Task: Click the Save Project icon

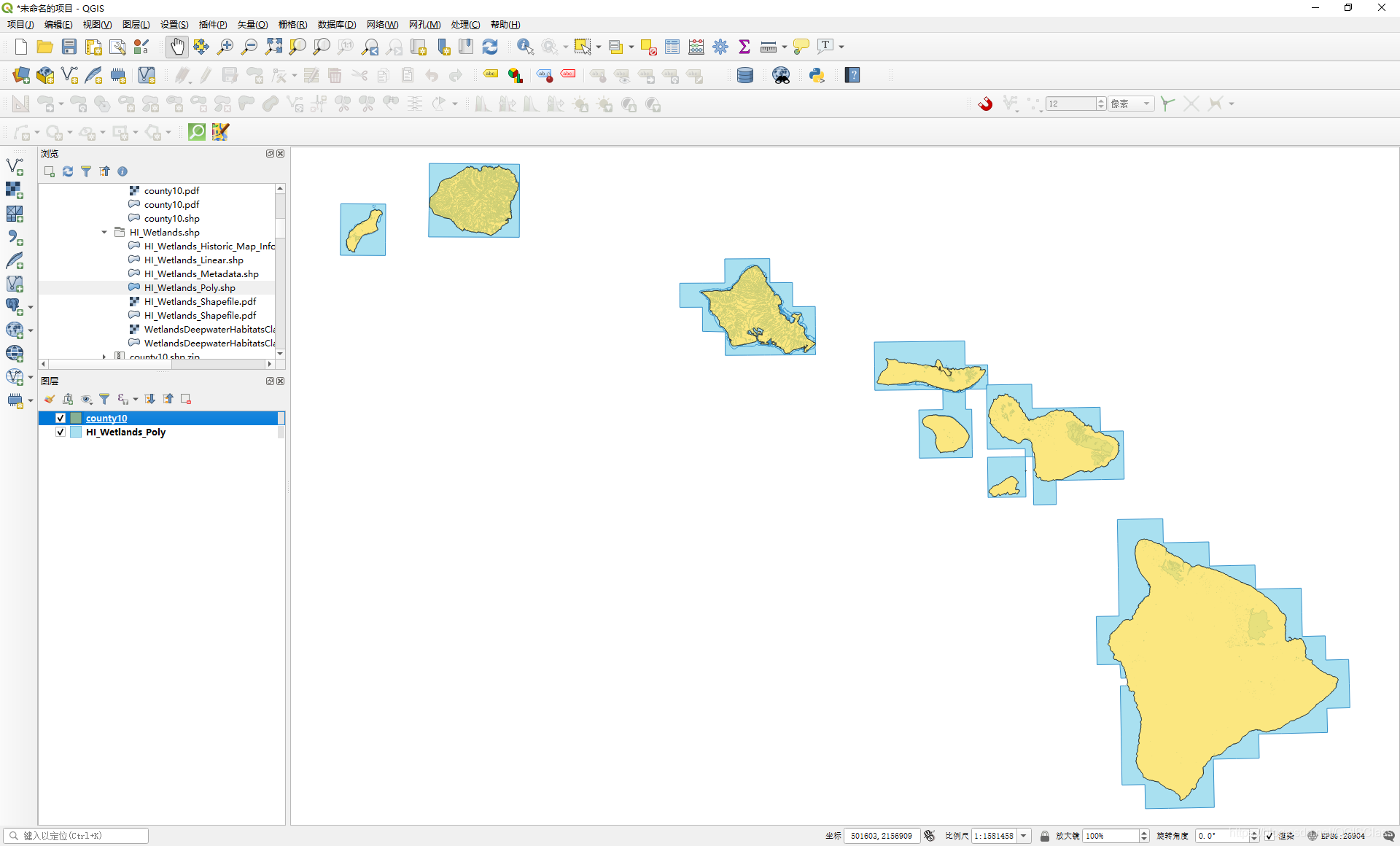Action: (69, 47)
